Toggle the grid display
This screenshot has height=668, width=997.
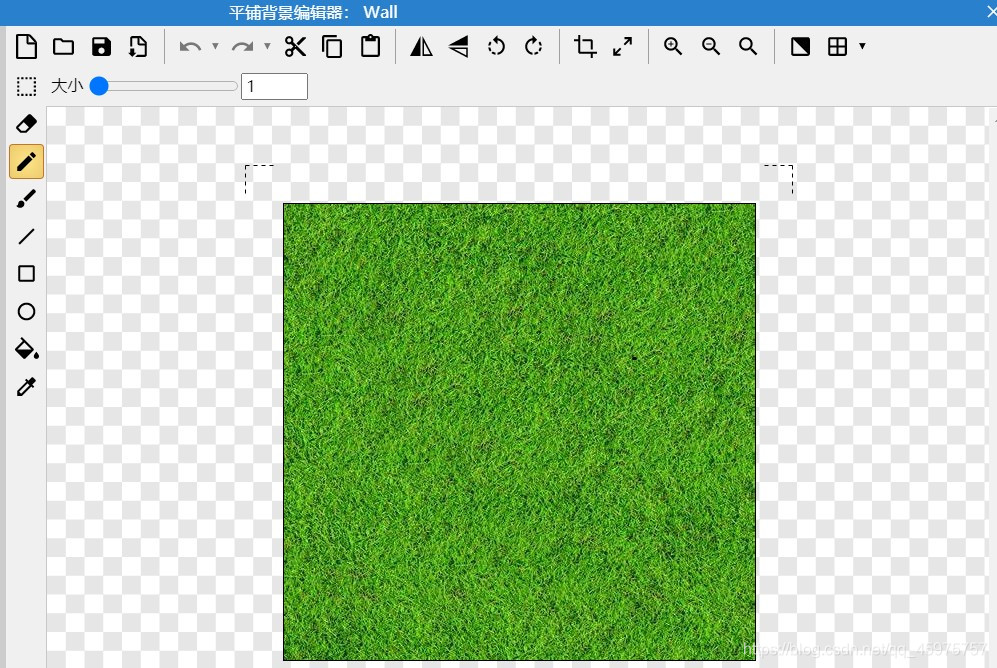point(837,46)
